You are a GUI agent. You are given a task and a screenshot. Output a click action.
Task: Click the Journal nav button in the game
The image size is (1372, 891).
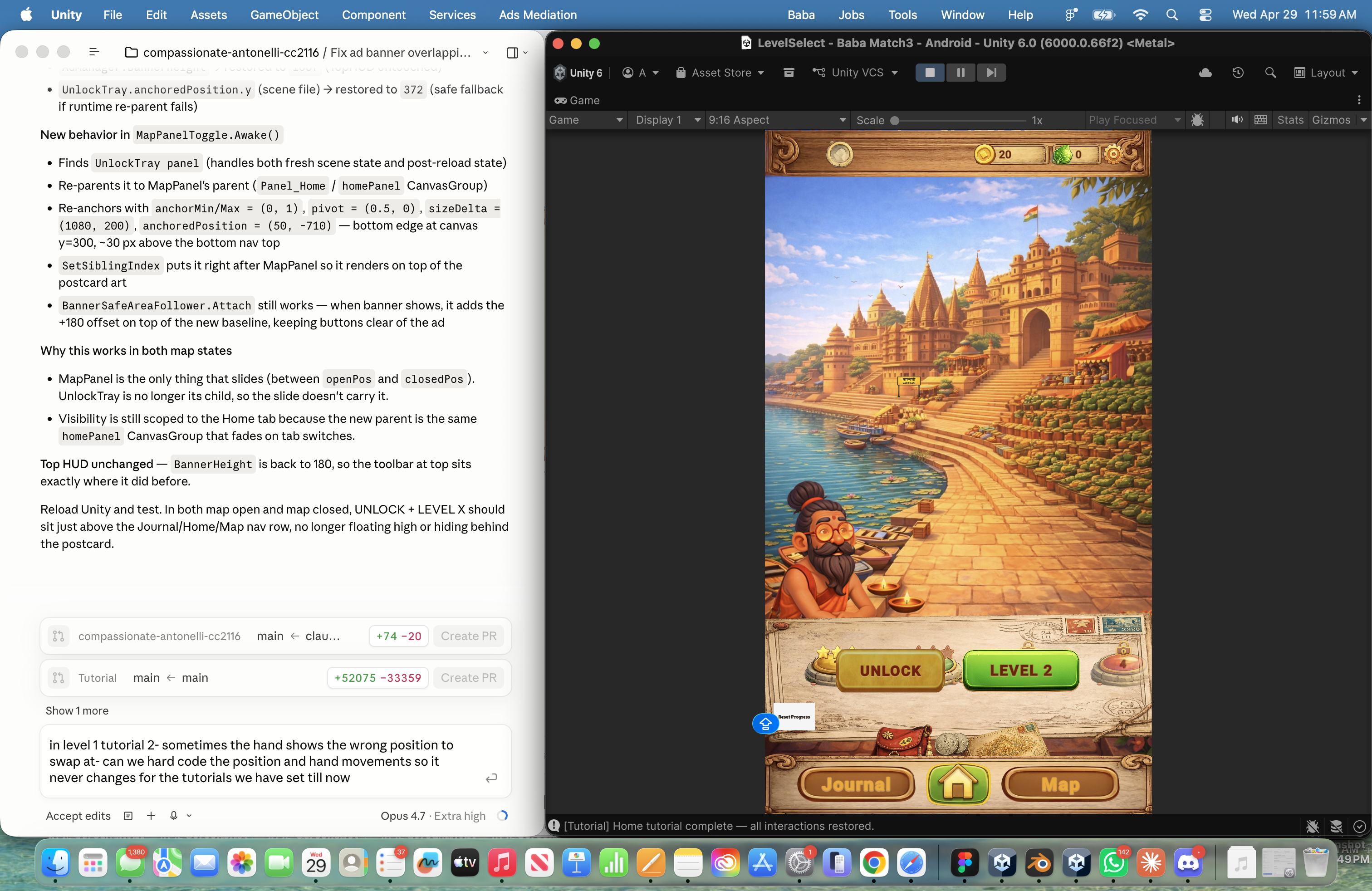click(856, 784)
